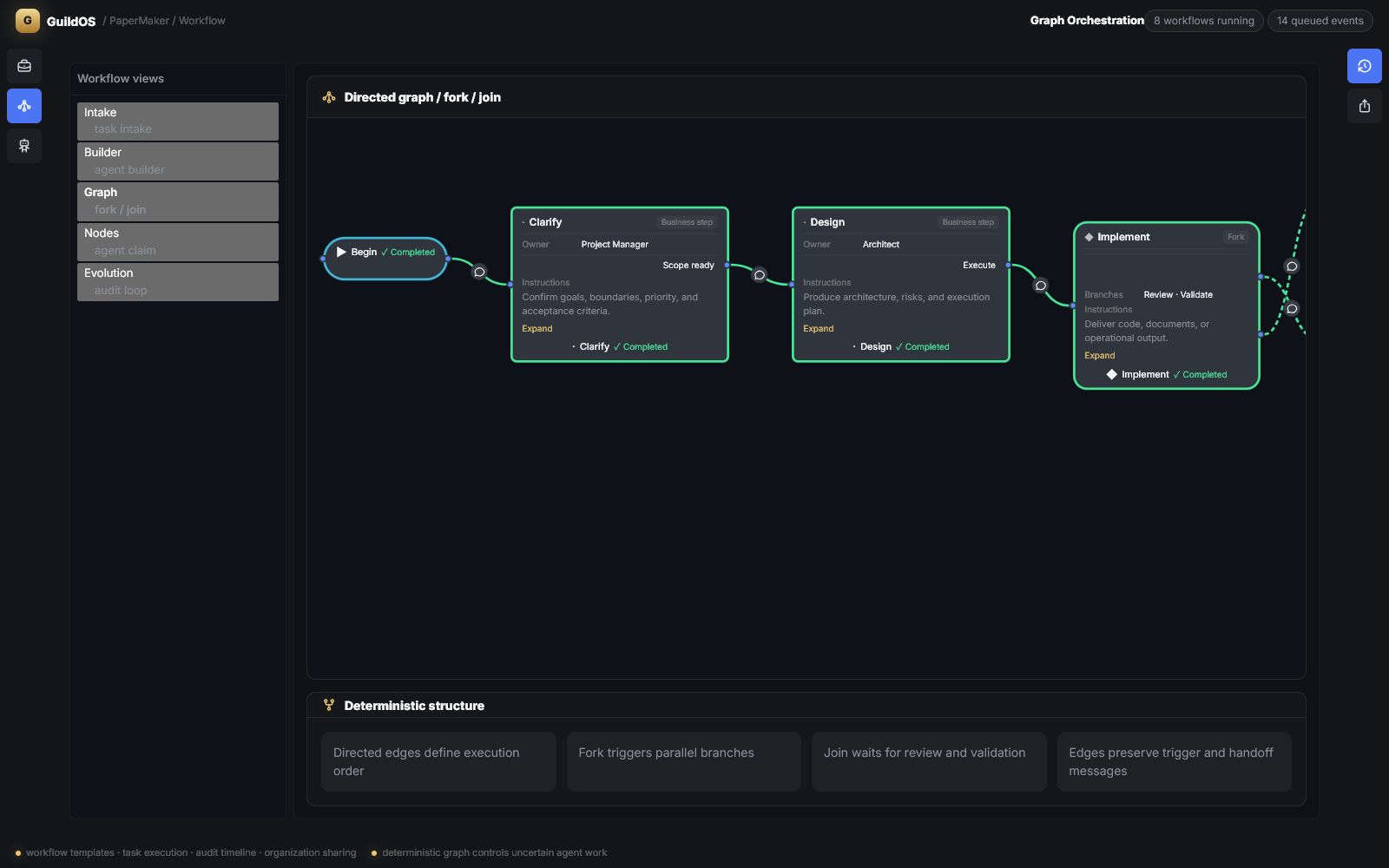The width and height of the screenshot is (1389, 868).
Task: Select Join waits for review and validation card
Action: (x=929, y=761)
